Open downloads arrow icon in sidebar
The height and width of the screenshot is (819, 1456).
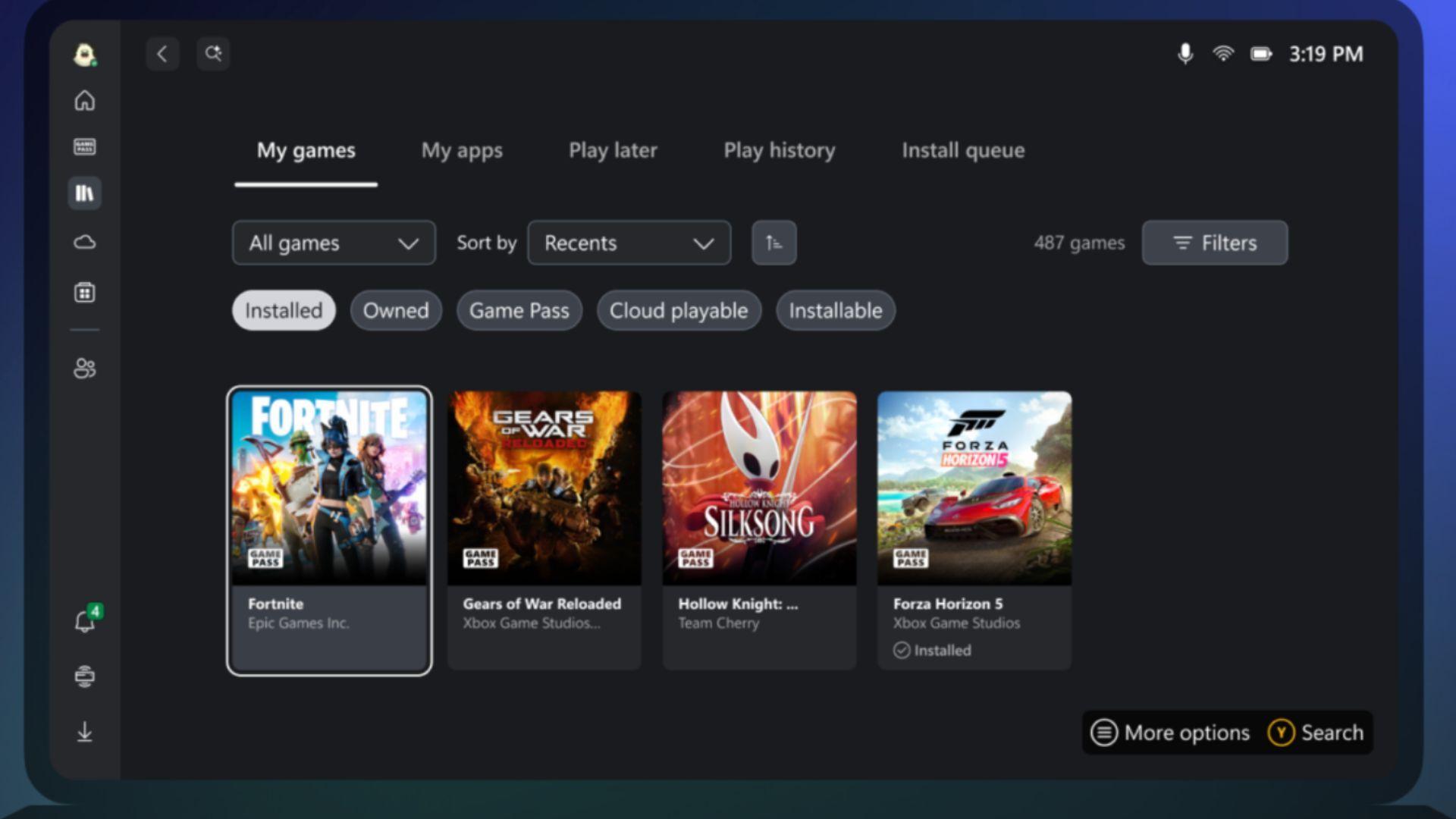85,731
